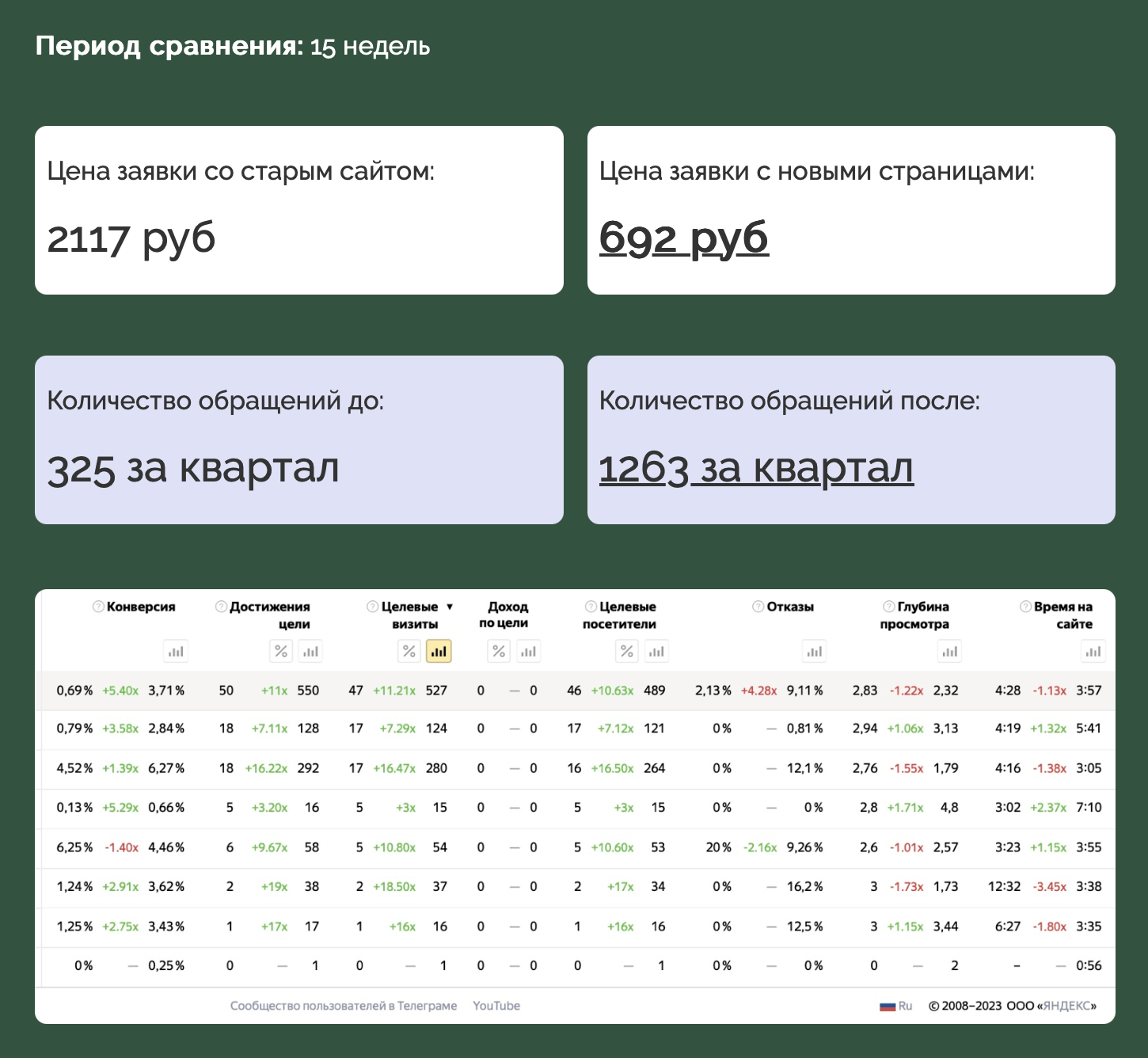Show the chart for the Отказы column
The image size is (1148, 1058).
click(814, 652)
